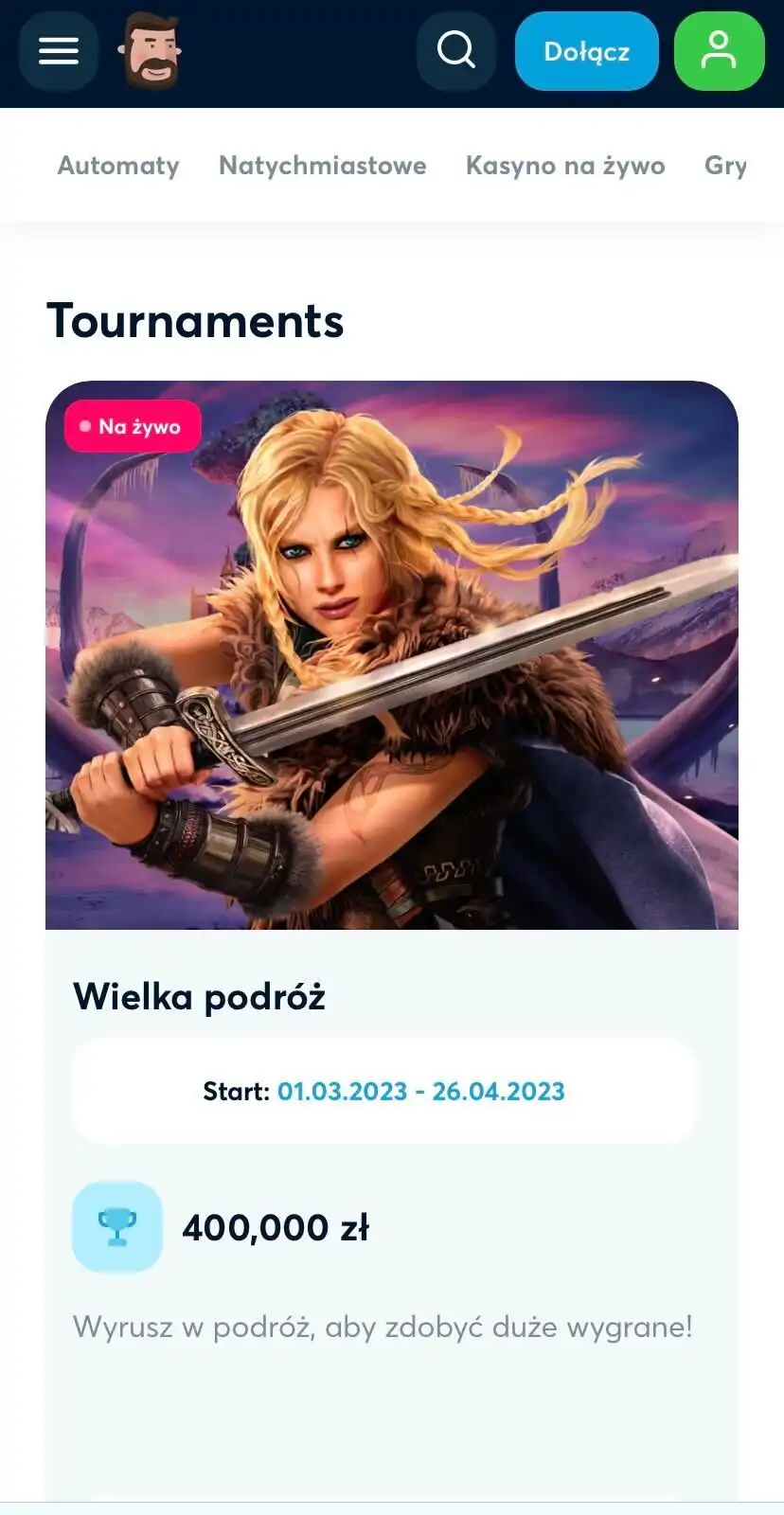Image resolution: width=784 pixels, height=1515 pixels.
Task: Tap the 400,000 zł prize amount
Action: (x=276, y=1228)
